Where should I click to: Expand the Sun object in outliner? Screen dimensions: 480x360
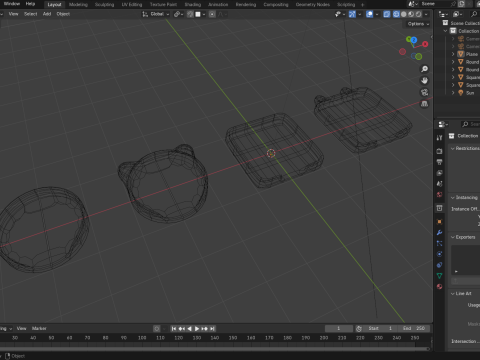tap(453, 93)
